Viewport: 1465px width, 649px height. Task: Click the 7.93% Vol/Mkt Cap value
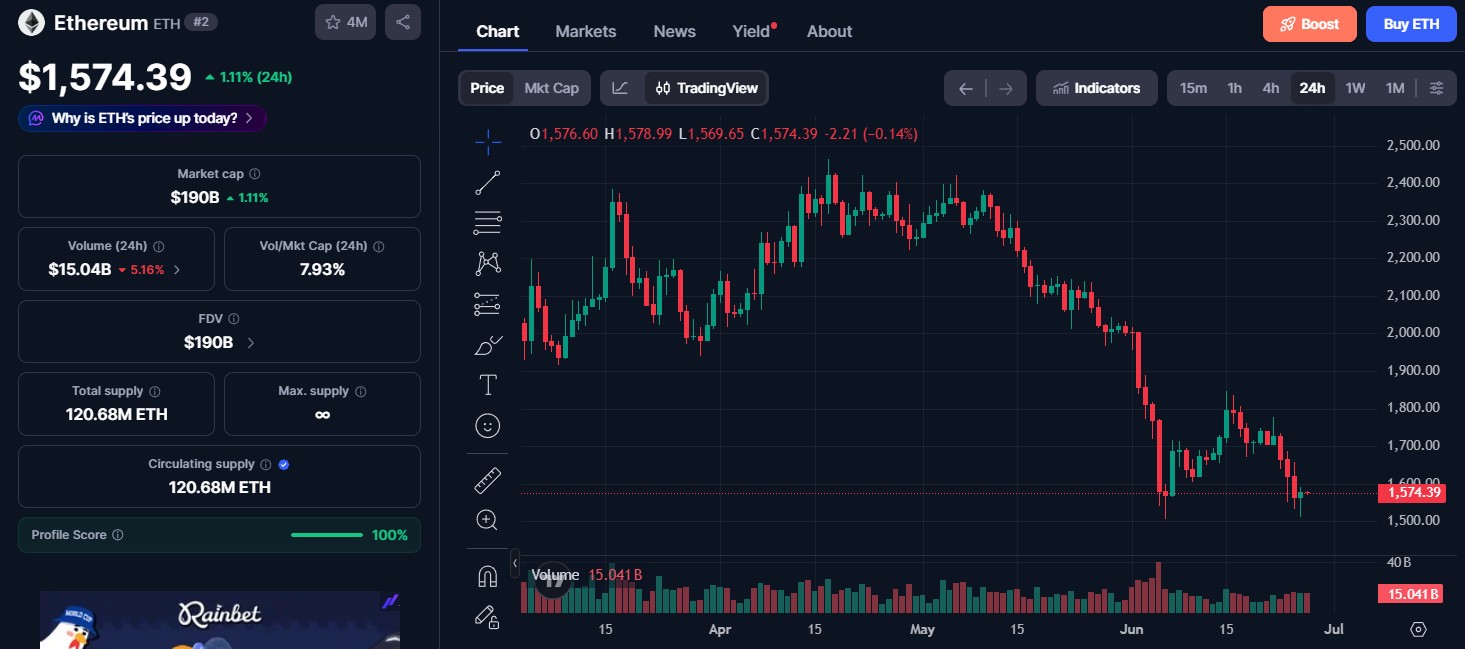pos(322,269)
